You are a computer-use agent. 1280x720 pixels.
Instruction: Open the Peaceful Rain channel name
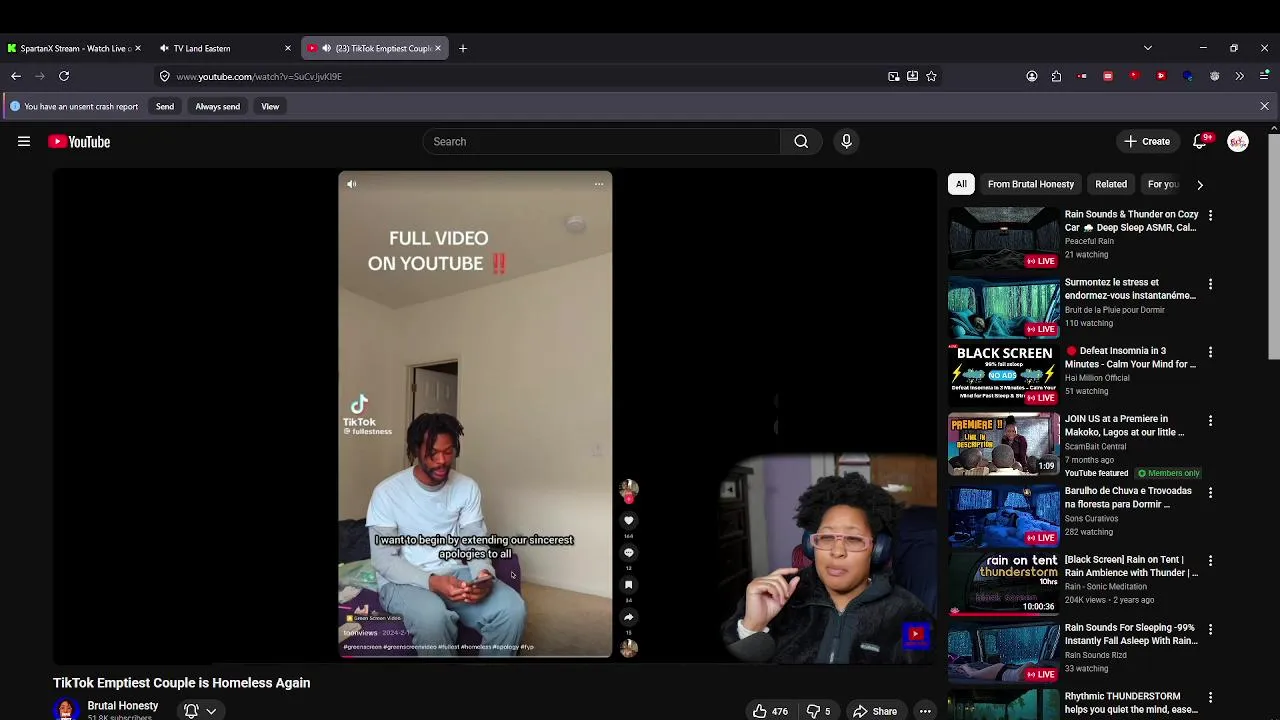[x=1089, y=241]
